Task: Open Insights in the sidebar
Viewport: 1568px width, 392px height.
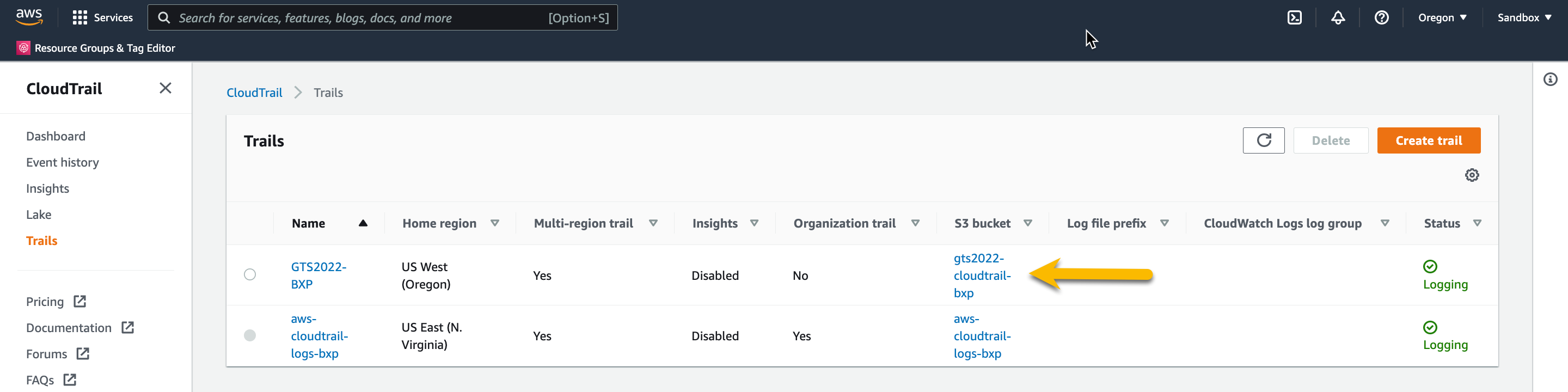Action: point(47,189)
